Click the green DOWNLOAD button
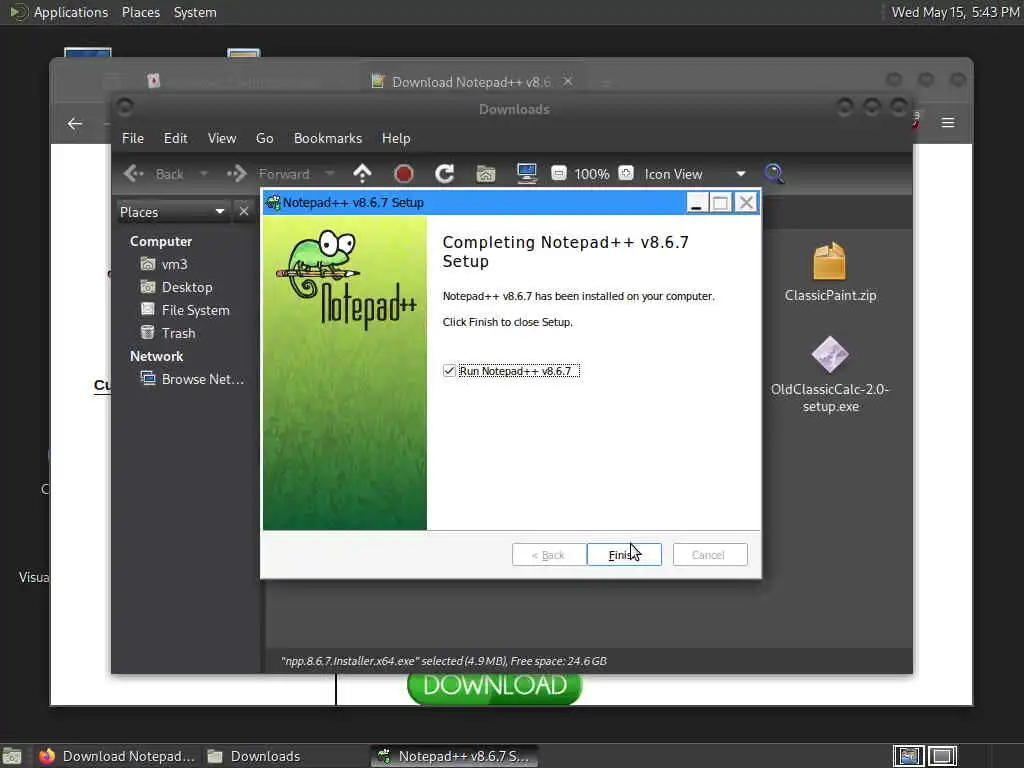This screenshot has width=1024, height=768. click(494, 686)
